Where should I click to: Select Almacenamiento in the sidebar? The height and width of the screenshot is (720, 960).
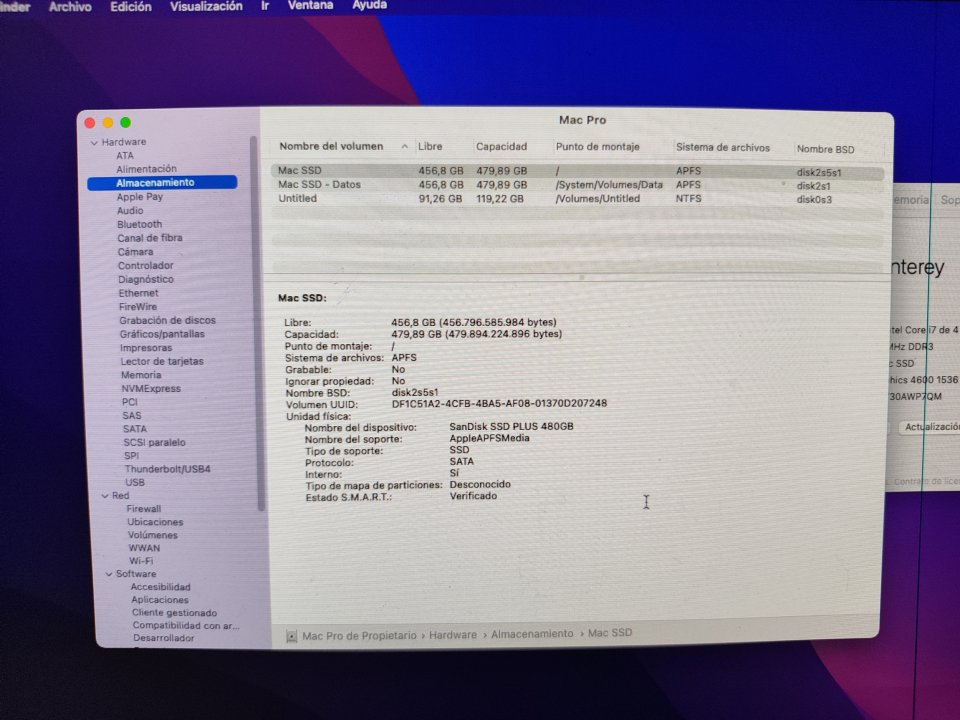[x=162, y=182]
